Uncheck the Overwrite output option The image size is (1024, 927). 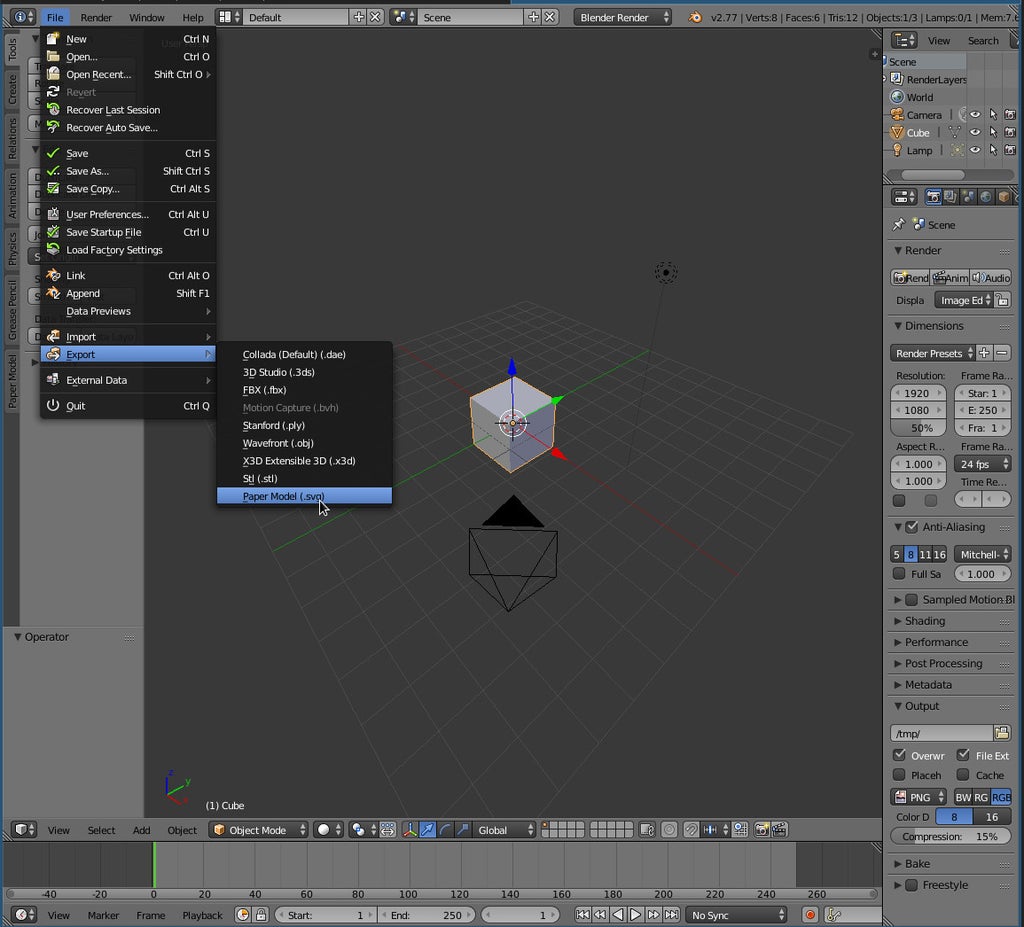pos(899,755)
